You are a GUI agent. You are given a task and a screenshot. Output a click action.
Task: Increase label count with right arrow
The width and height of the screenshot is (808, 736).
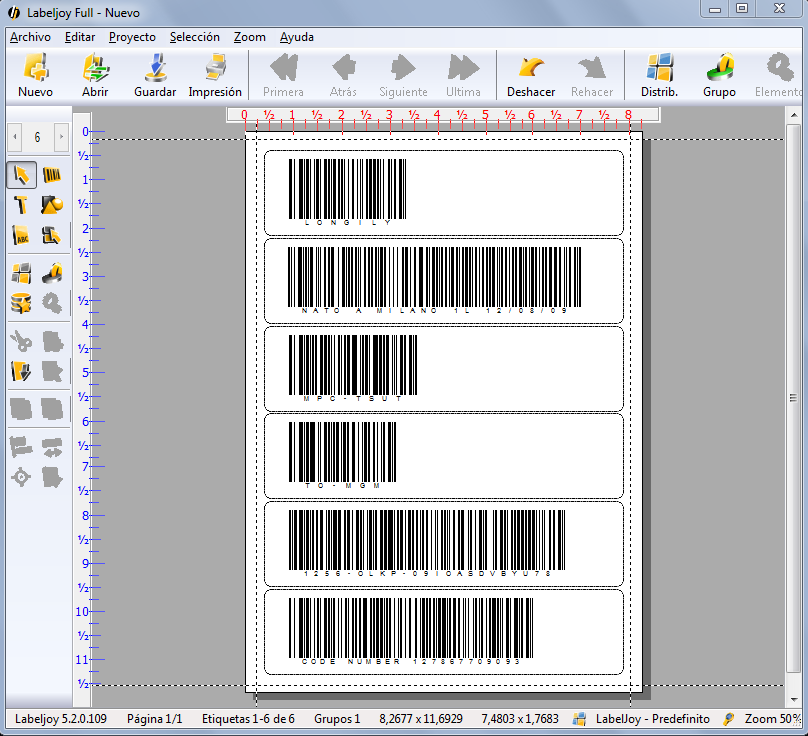[61, 137]
